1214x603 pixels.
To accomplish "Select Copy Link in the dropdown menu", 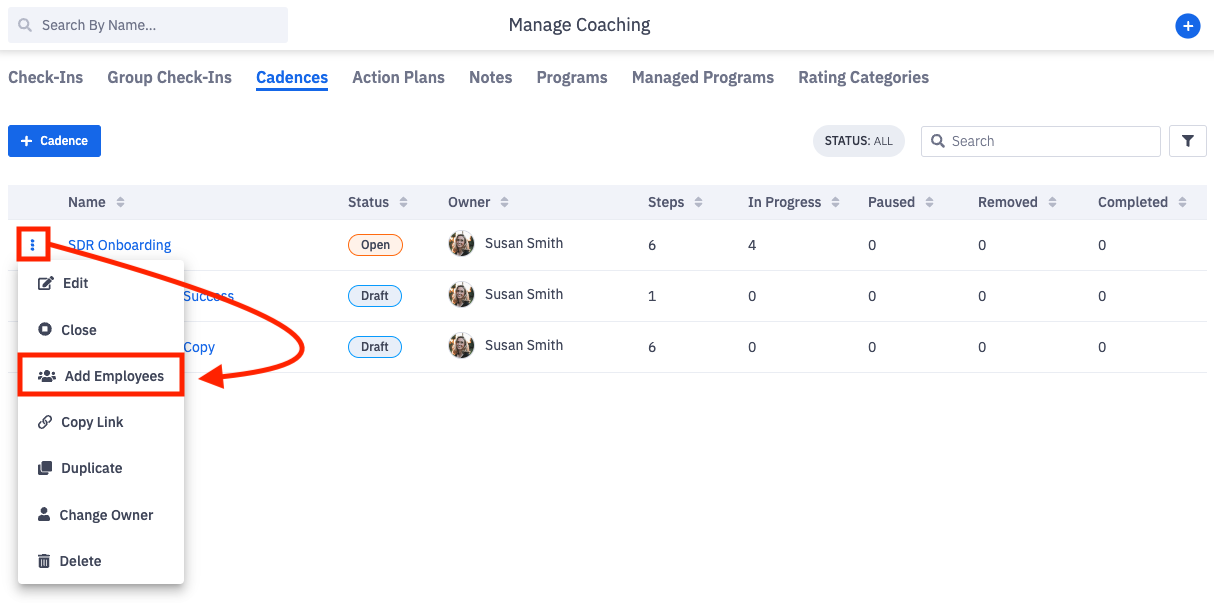I will (92, 422).
